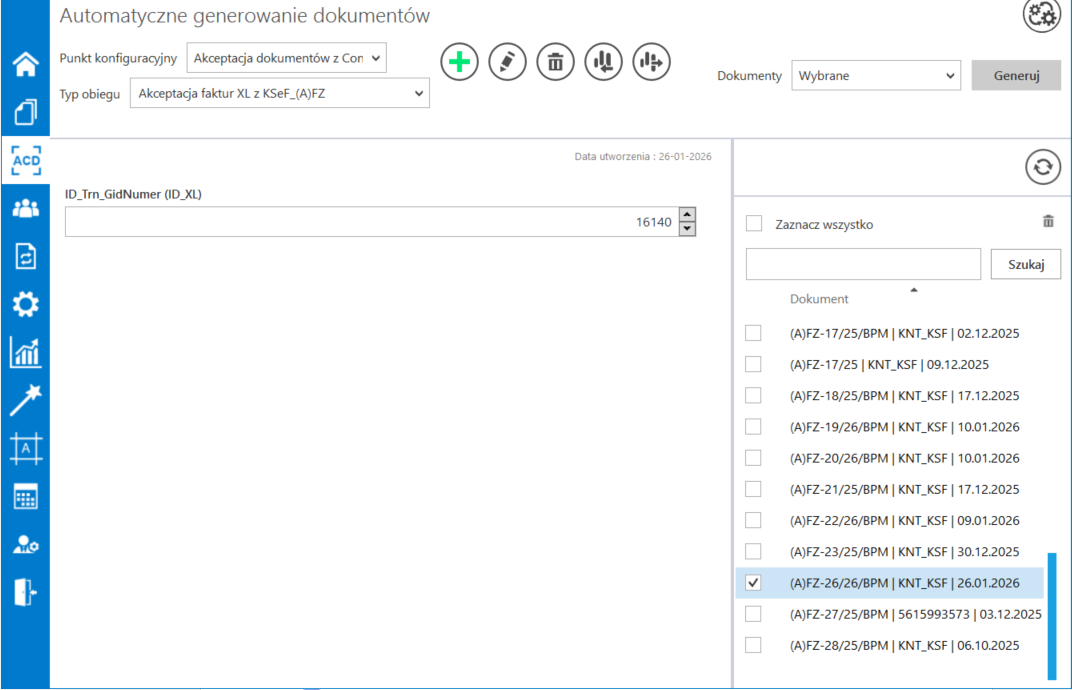Uncheck the (A)FZ-26/26/BPM document checkbox
This screenshot has width=1072, height=690.
754,583
